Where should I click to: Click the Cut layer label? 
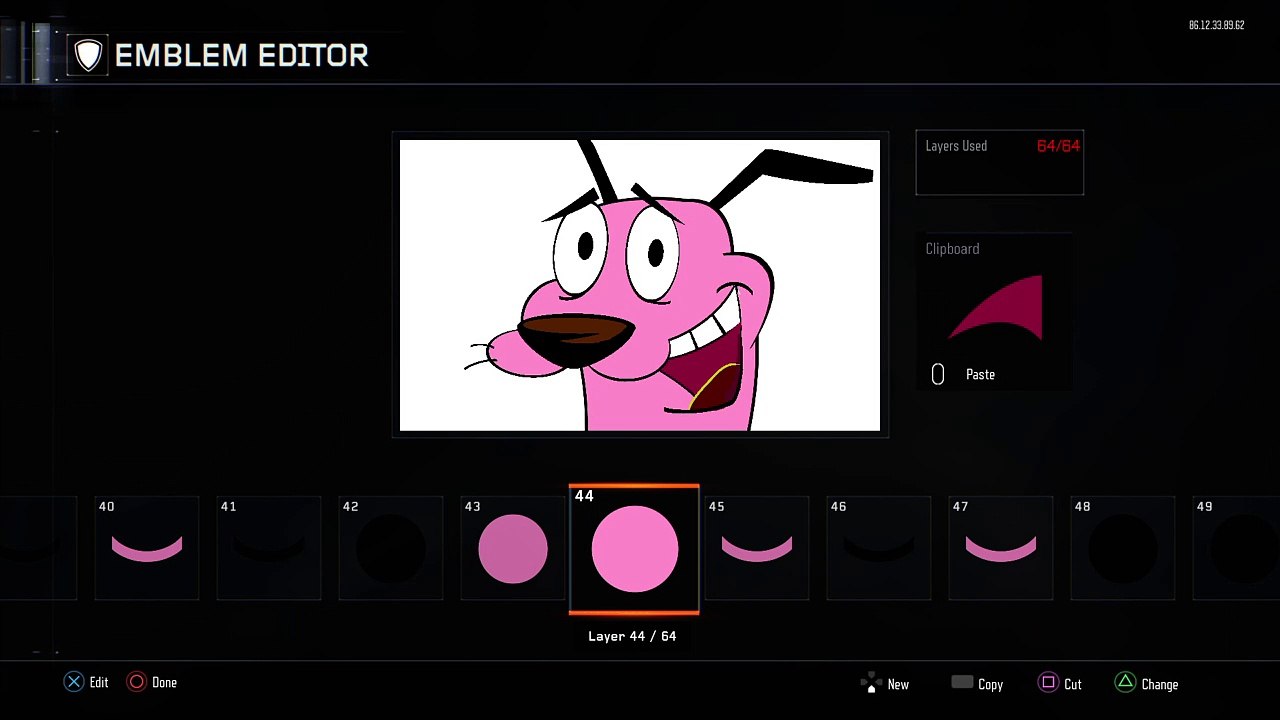pos(1073,685)
